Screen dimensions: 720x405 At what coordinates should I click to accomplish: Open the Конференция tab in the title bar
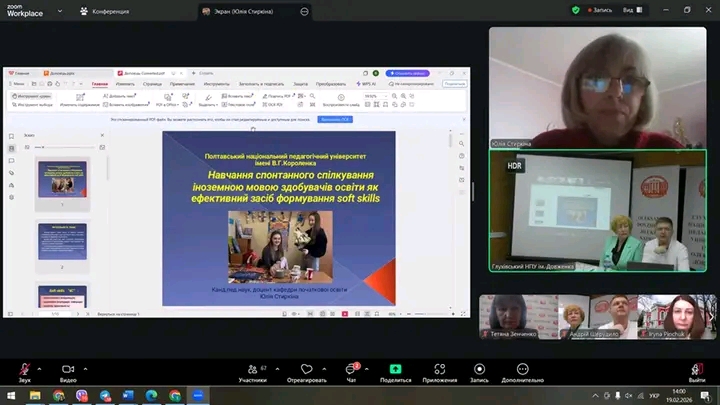pos(104,11)
